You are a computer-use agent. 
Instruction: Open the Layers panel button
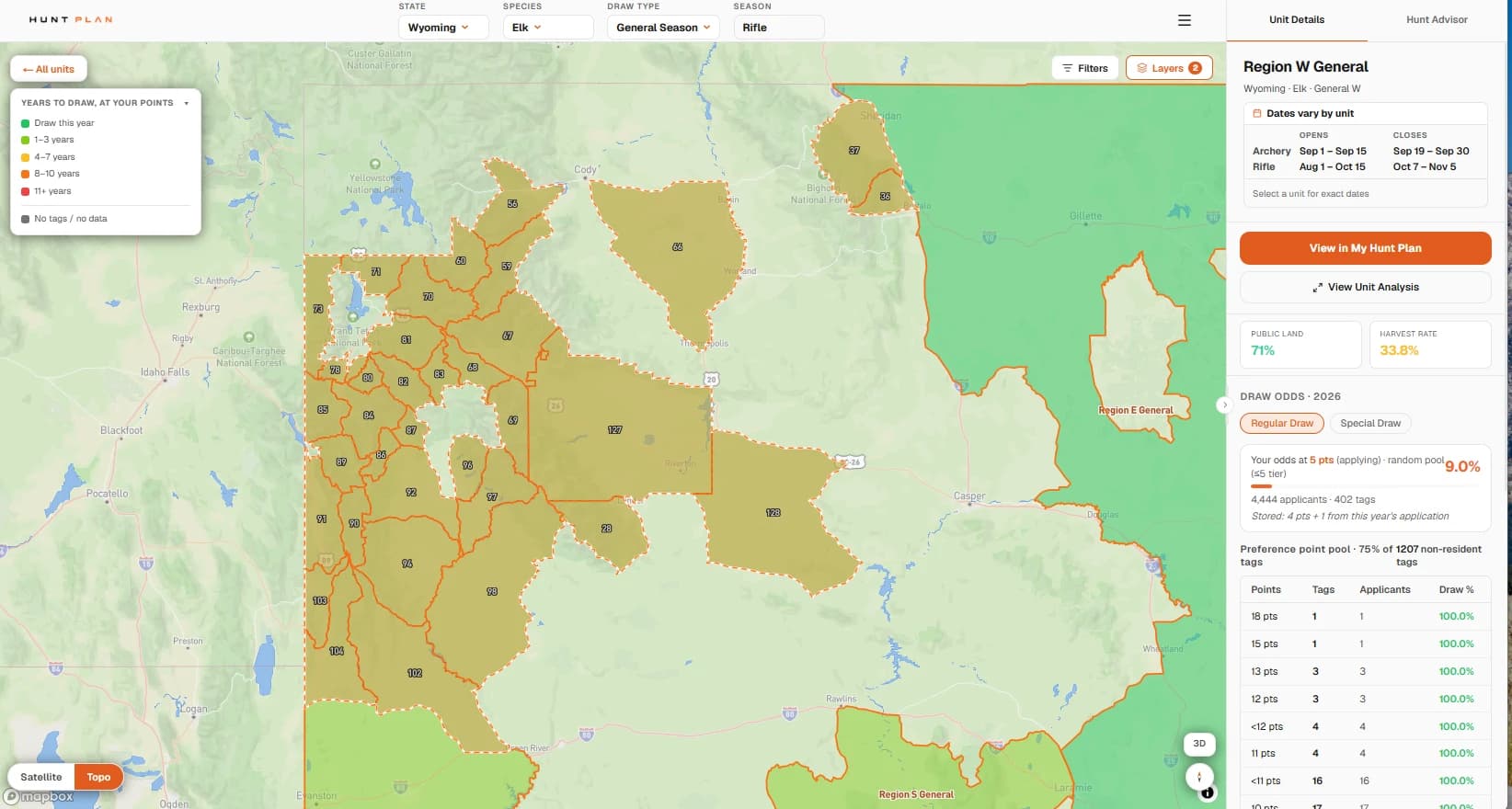click(x=1169, y=68)
